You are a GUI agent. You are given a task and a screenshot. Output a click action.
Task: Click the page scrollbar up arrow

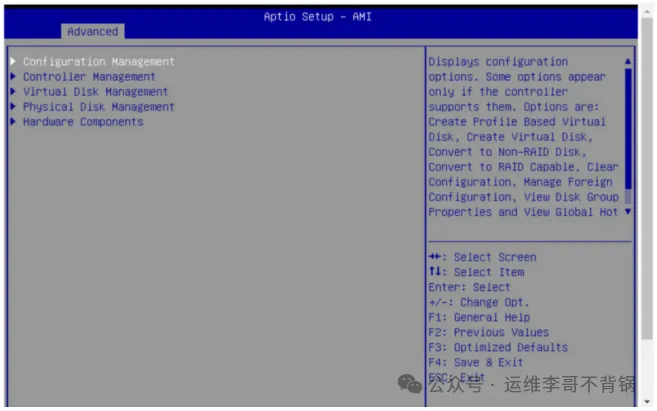tap(647, 12)
